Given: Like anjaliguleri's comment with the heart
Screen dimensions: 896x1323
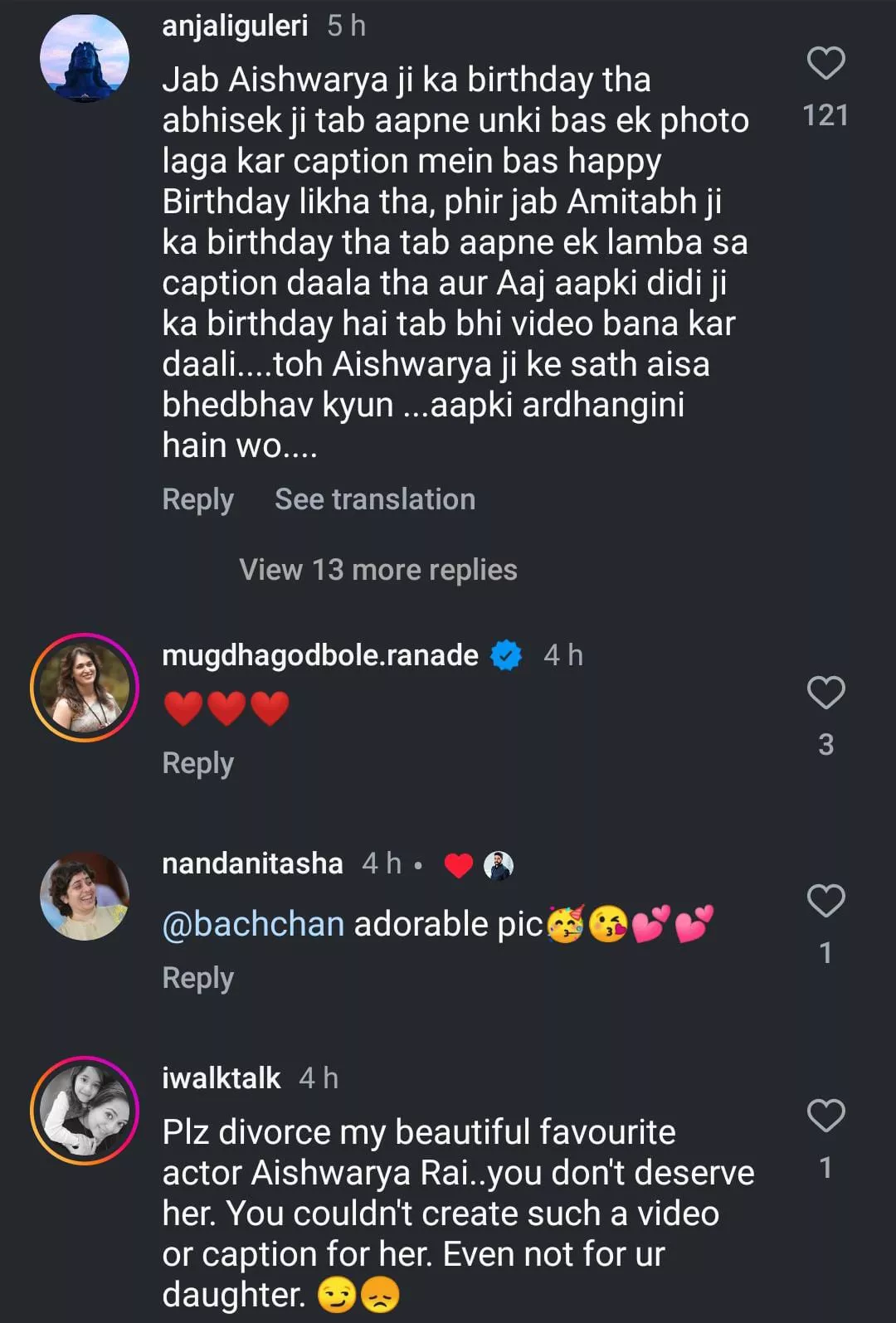Looking at the screenshot, I should coord(825,64).
